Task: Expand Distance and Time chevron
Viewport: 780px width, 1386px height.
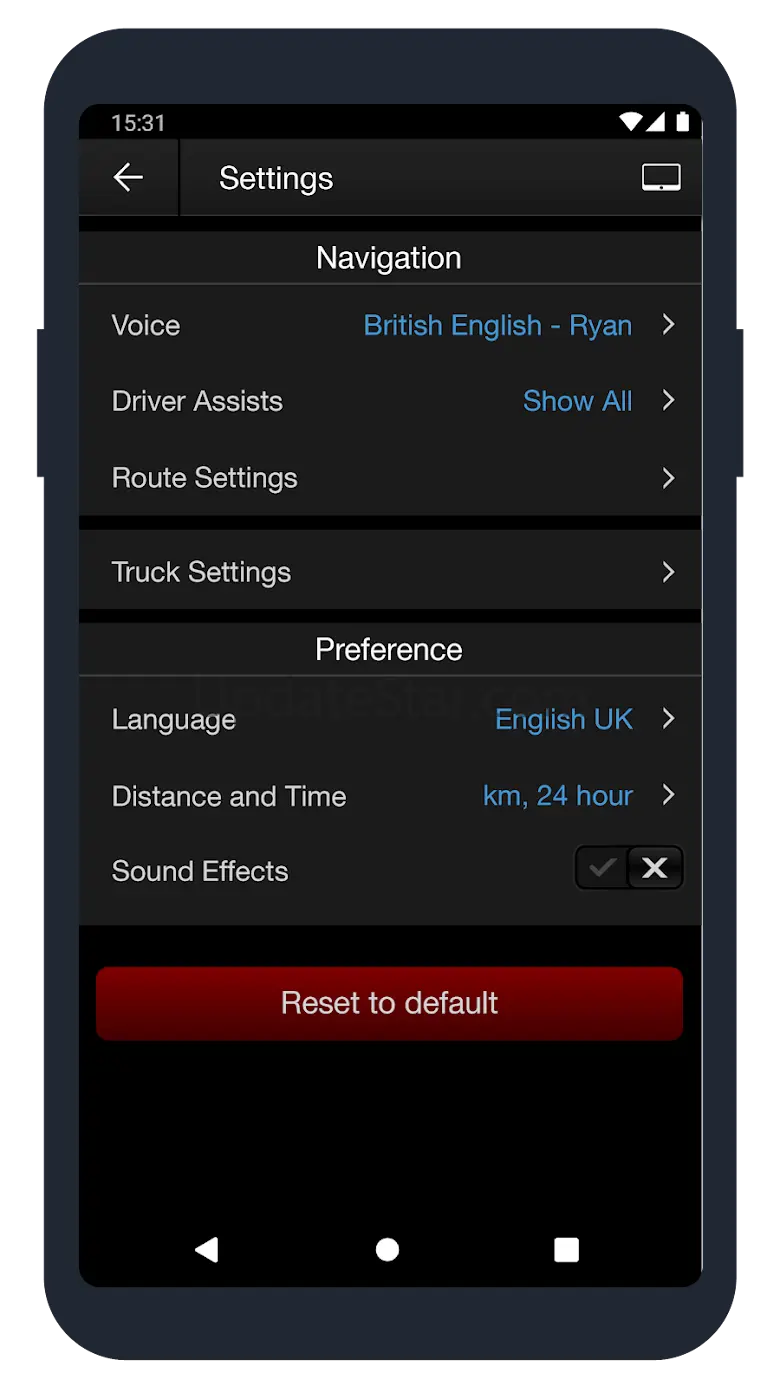Action: point(668,795)
